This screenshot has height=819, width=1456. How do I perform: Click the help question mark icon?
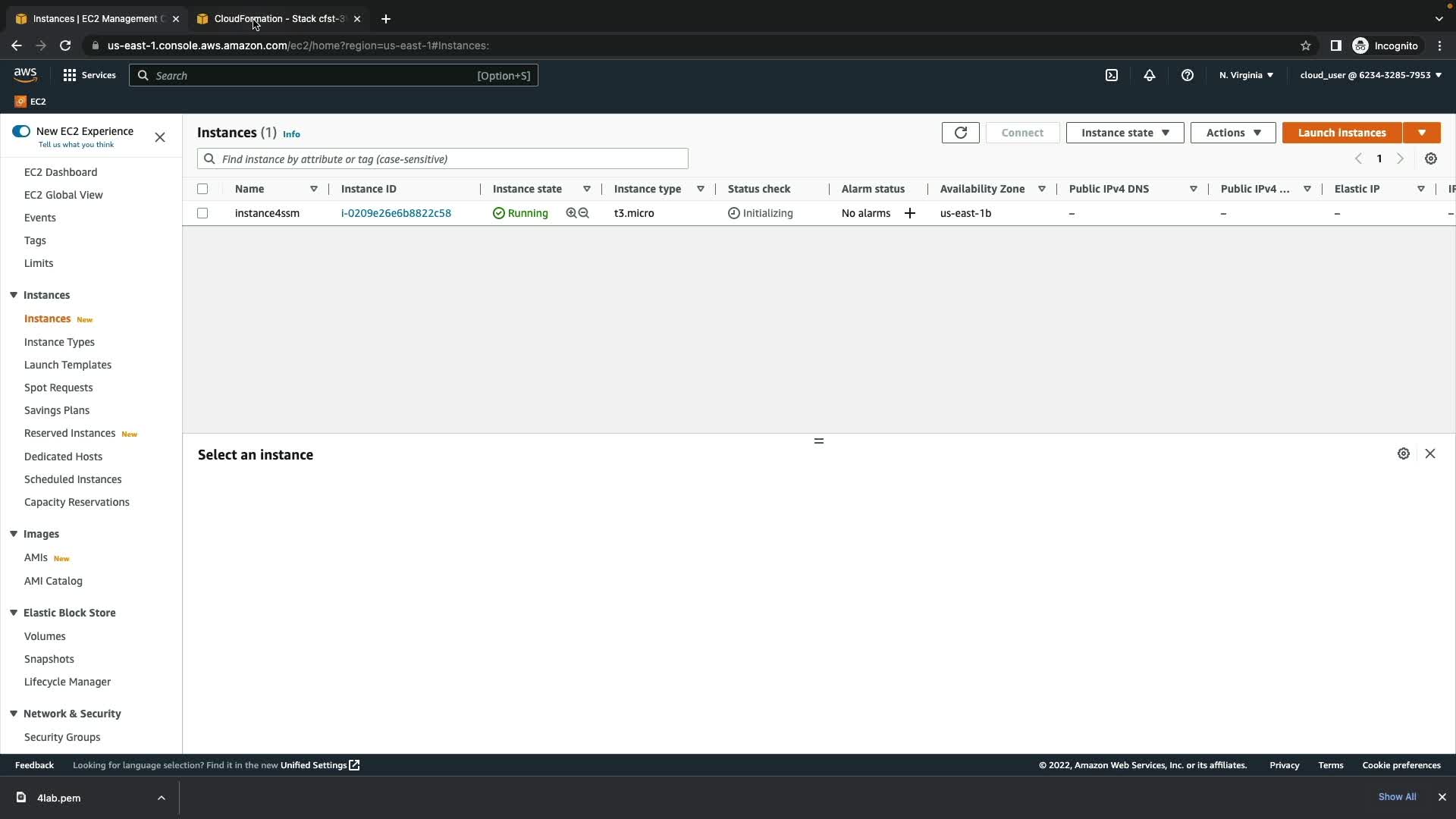point(1187,75)
